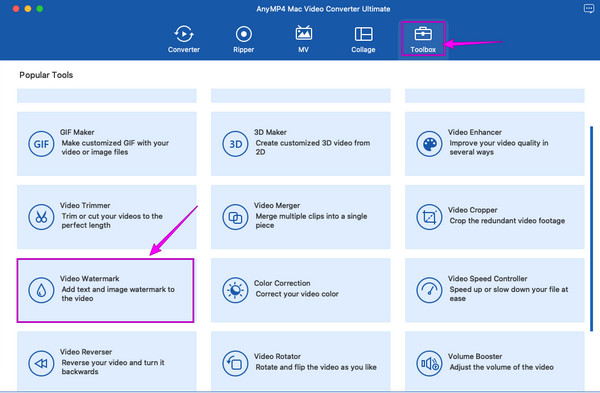Click the Collage layout icon
600x393 pixels.
tap(363, 34)
